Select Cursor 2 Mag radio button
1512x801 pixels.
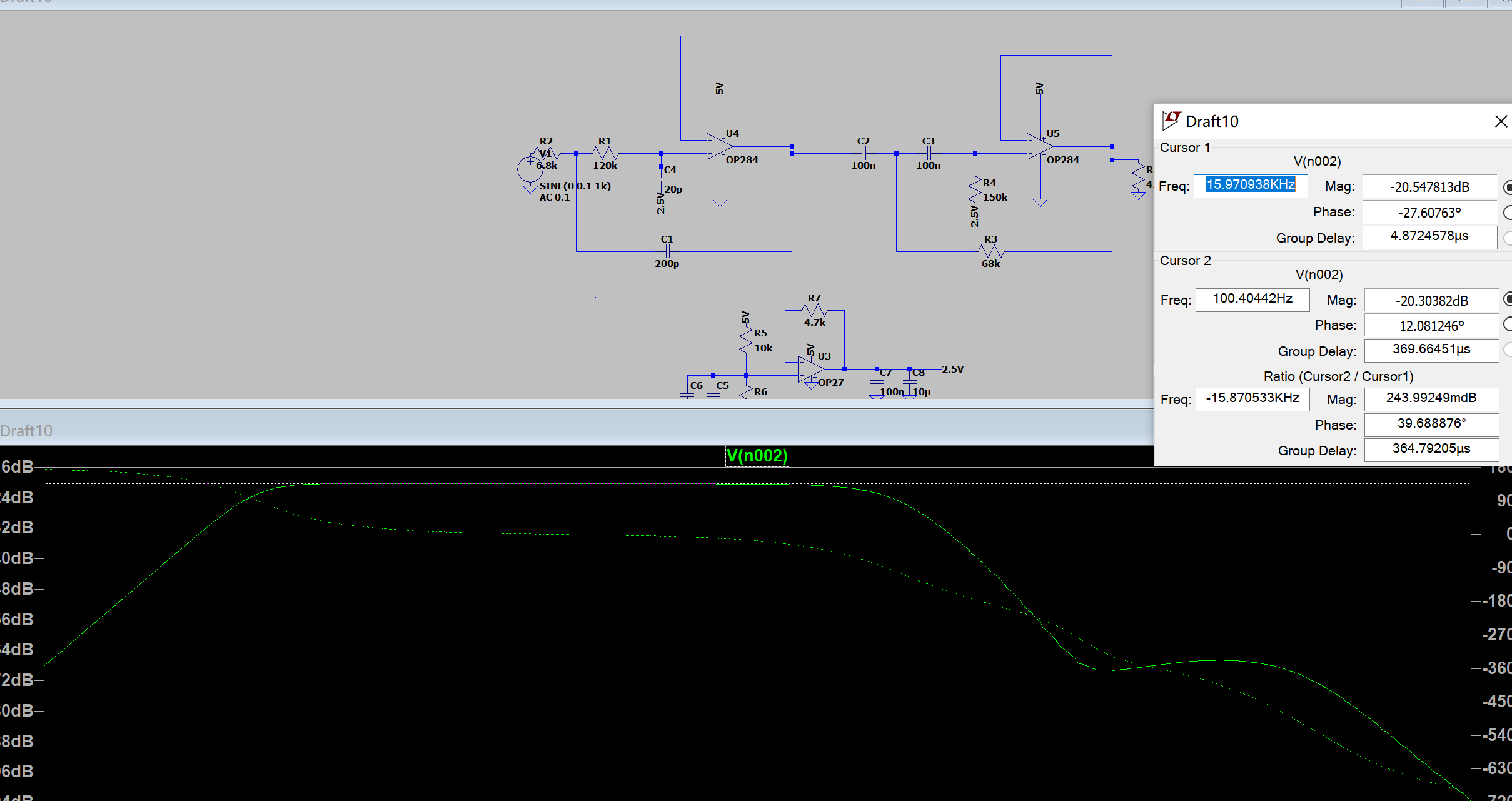click(1507, 300)
